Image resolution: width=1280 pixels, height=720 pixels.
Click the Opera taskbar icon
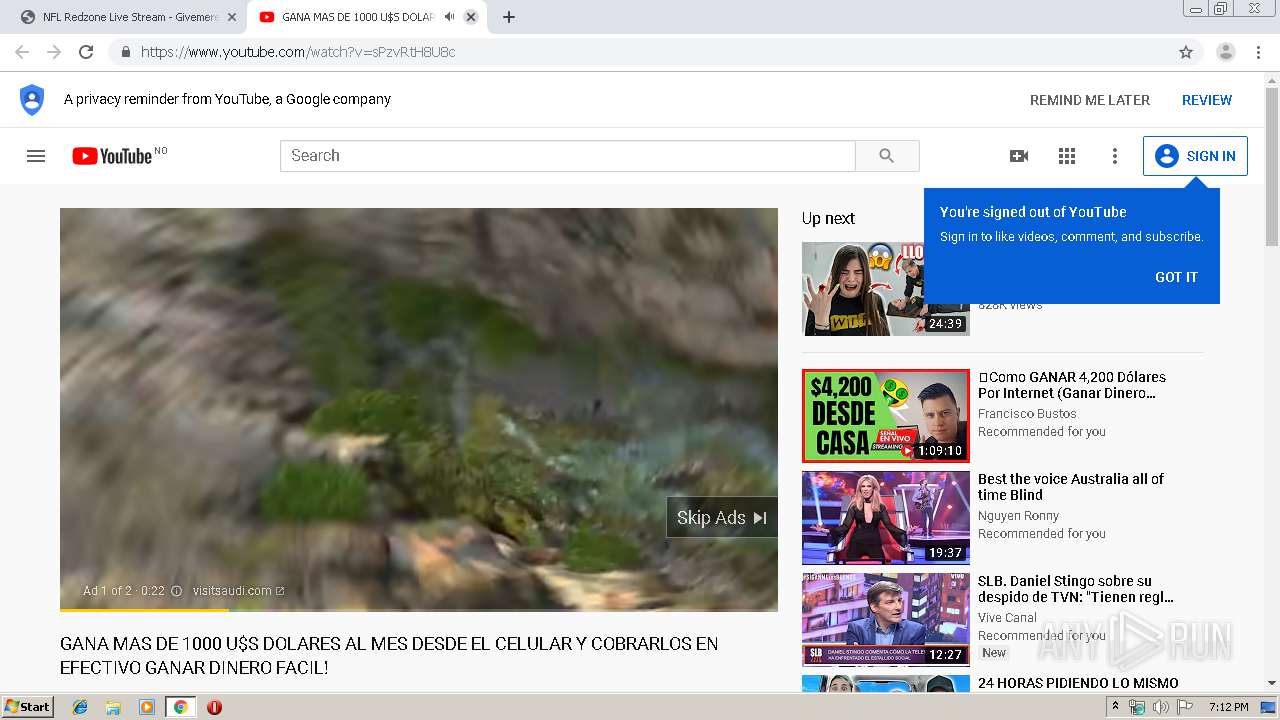tap(214, 707)
